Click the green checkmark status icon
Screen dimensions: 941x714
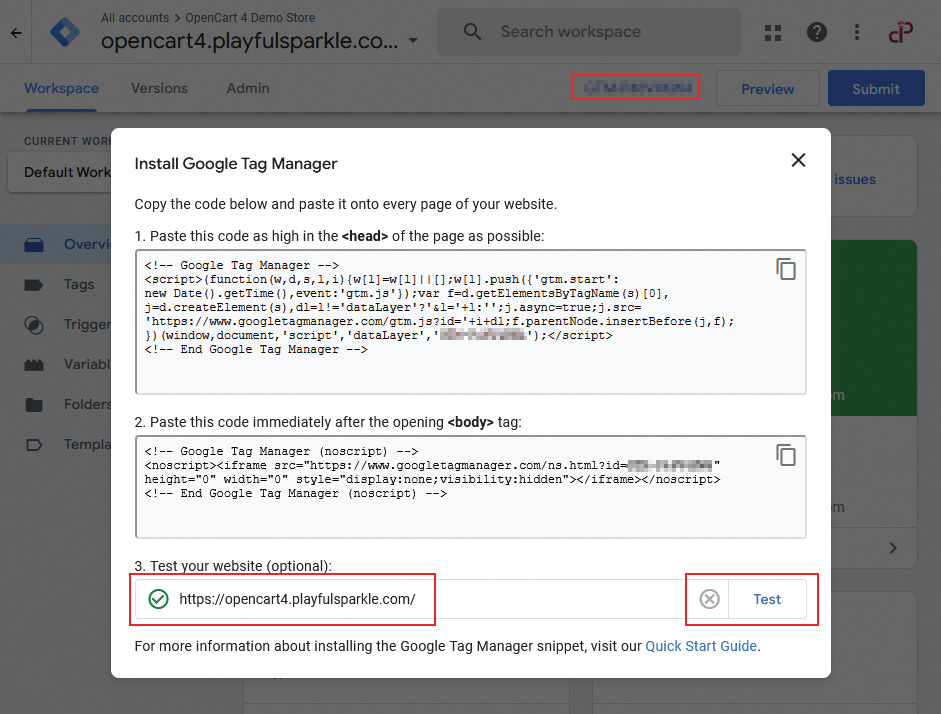tap(158, 599)
